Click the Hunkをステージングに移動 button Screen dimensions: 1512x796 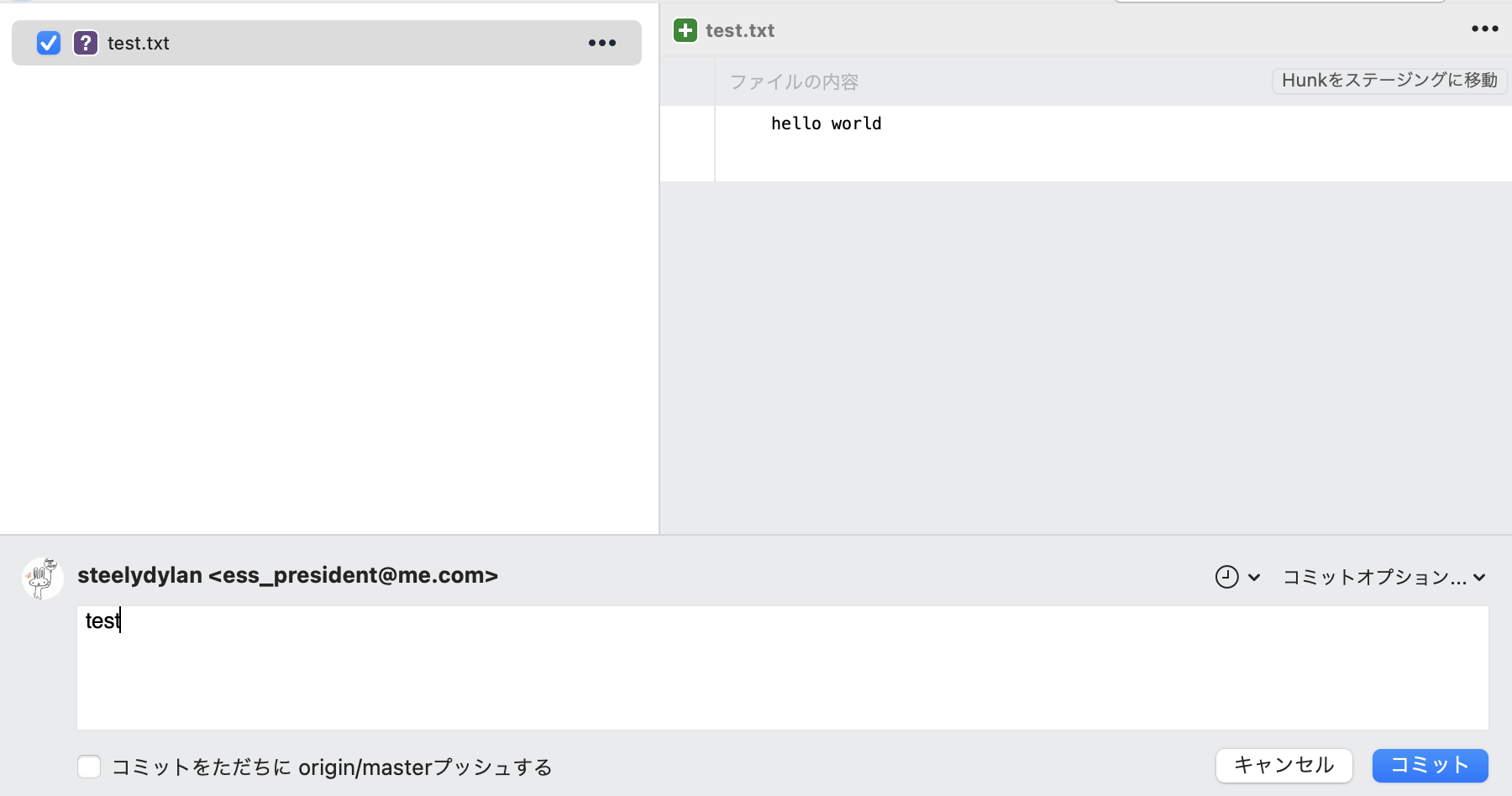[x=1389, y=81]
